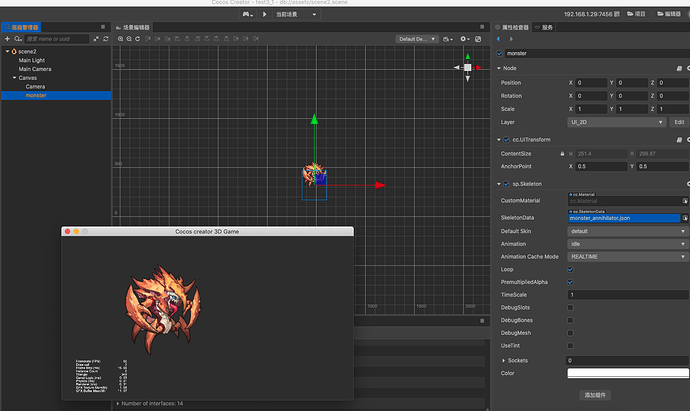Reset scene view zoom
The height and width of the screenshot is (411, 690).
138,39
